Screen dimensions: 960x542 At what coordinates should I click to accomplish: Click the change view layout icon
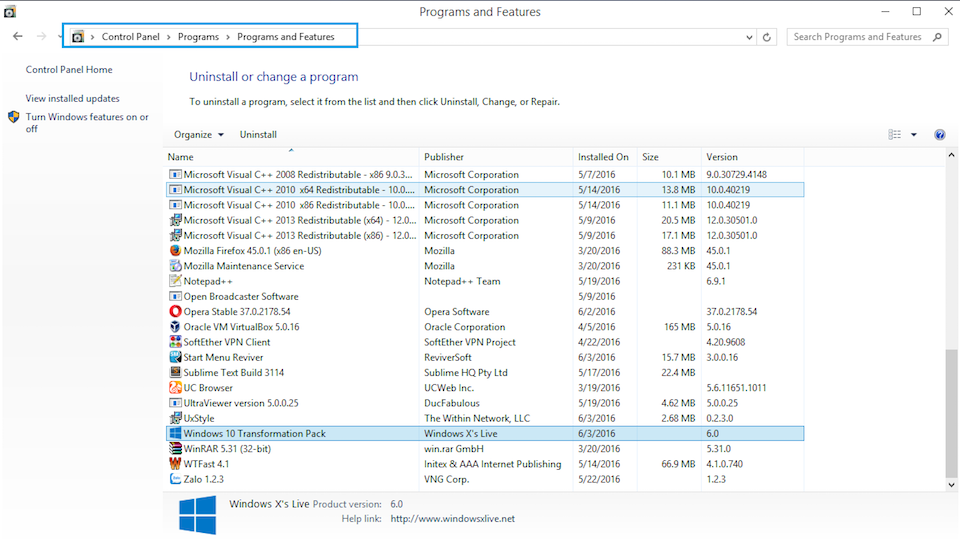click(x=894, y=135)
